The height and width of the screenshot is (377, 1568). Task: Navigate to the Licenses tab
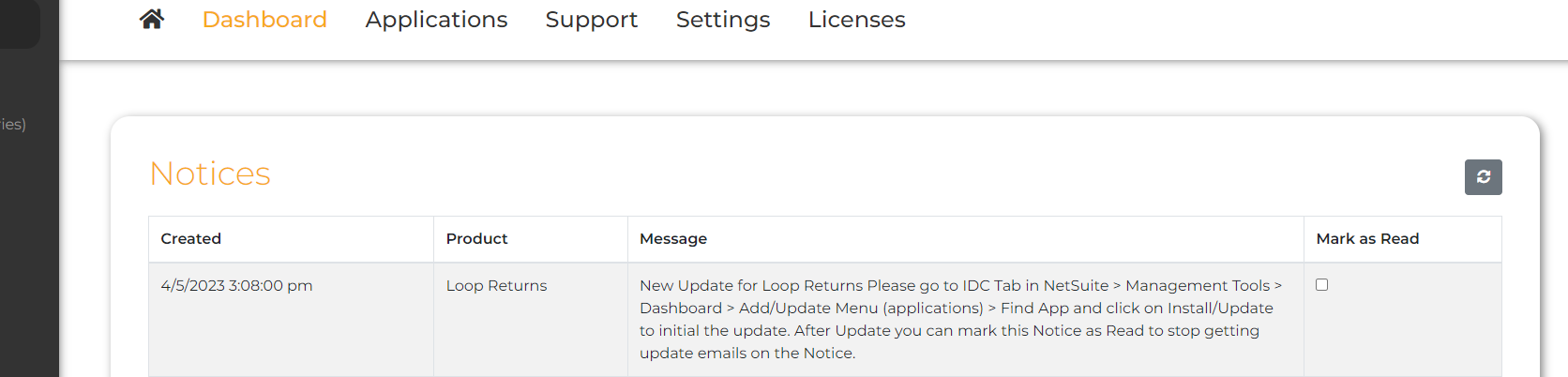click(x=856, y=20)
